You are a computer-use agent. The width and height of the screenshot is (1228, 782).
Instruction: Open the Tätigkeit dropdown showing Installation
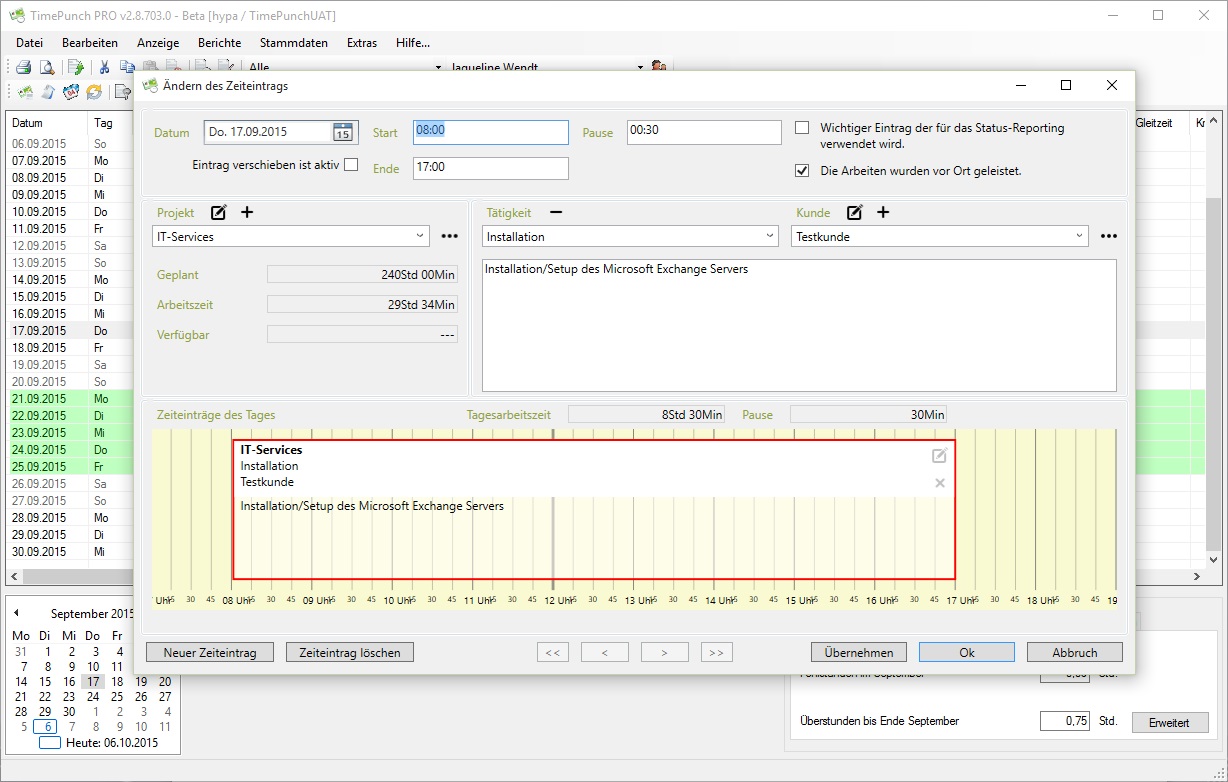[769, 237]
